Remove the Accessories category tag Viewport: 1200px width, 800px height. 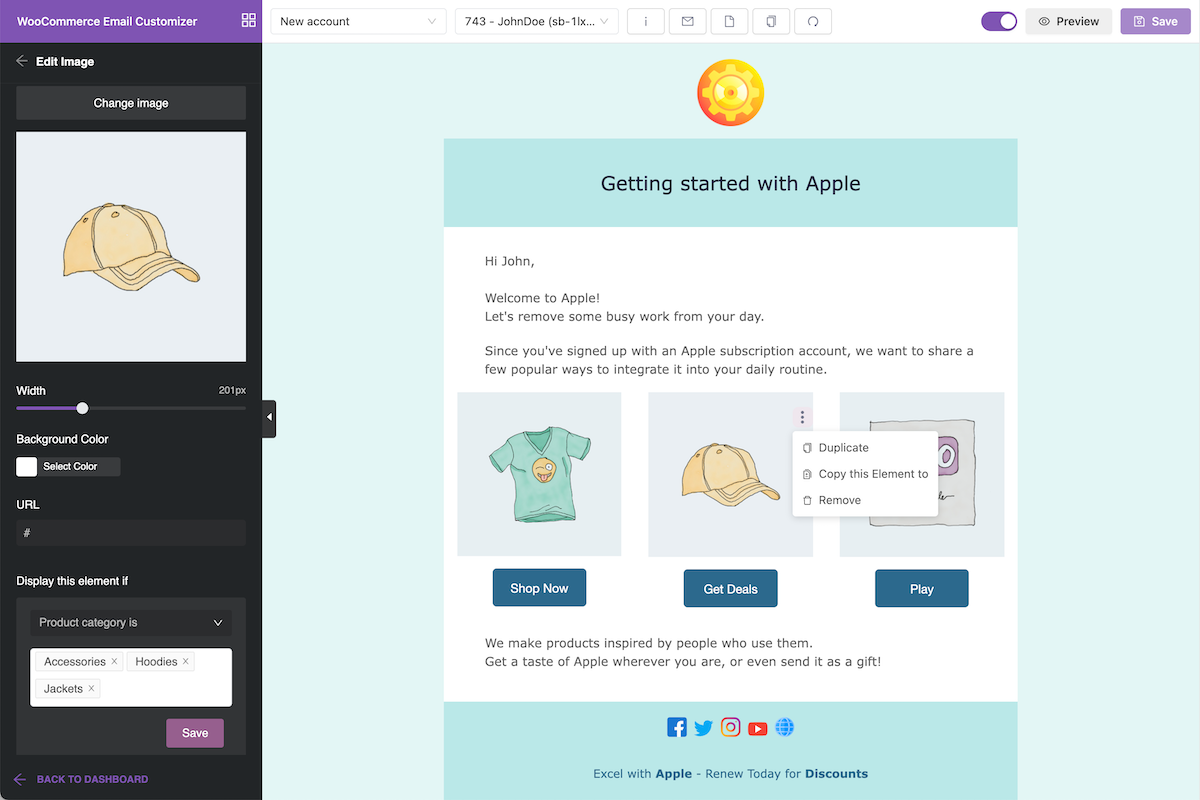point(114,662)
